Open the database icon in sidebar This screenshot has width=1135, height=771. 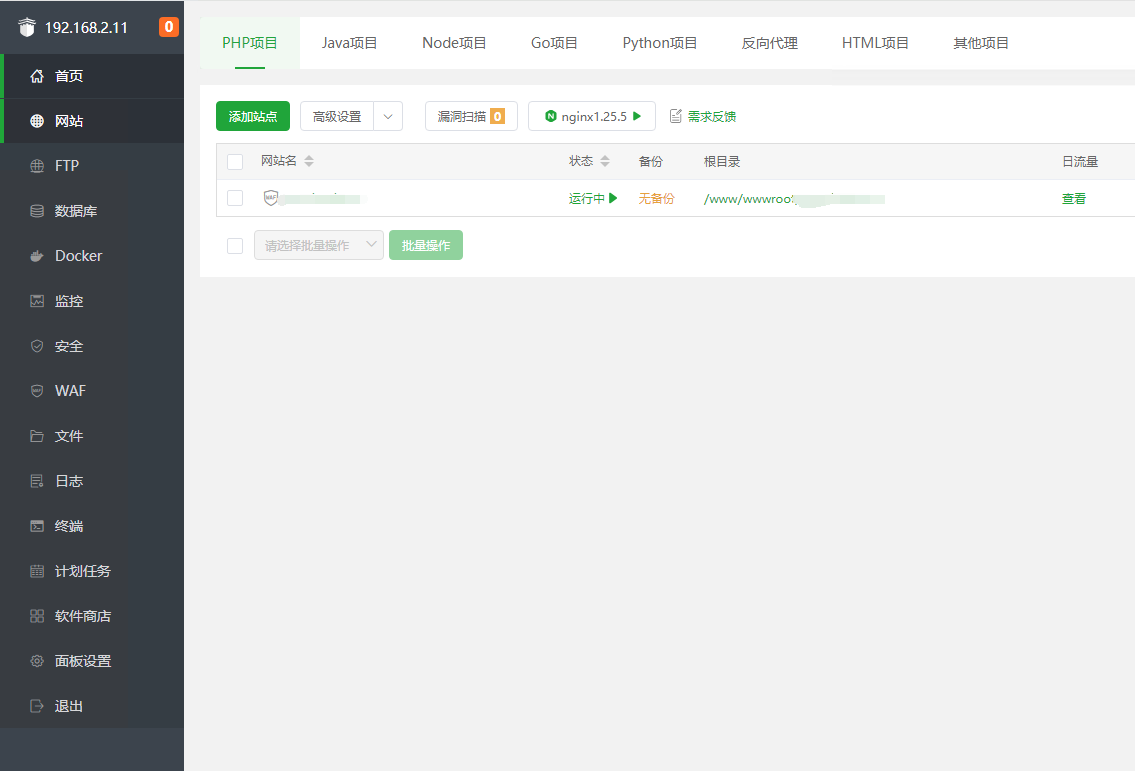pyautogui.click(x=37, y=211)
